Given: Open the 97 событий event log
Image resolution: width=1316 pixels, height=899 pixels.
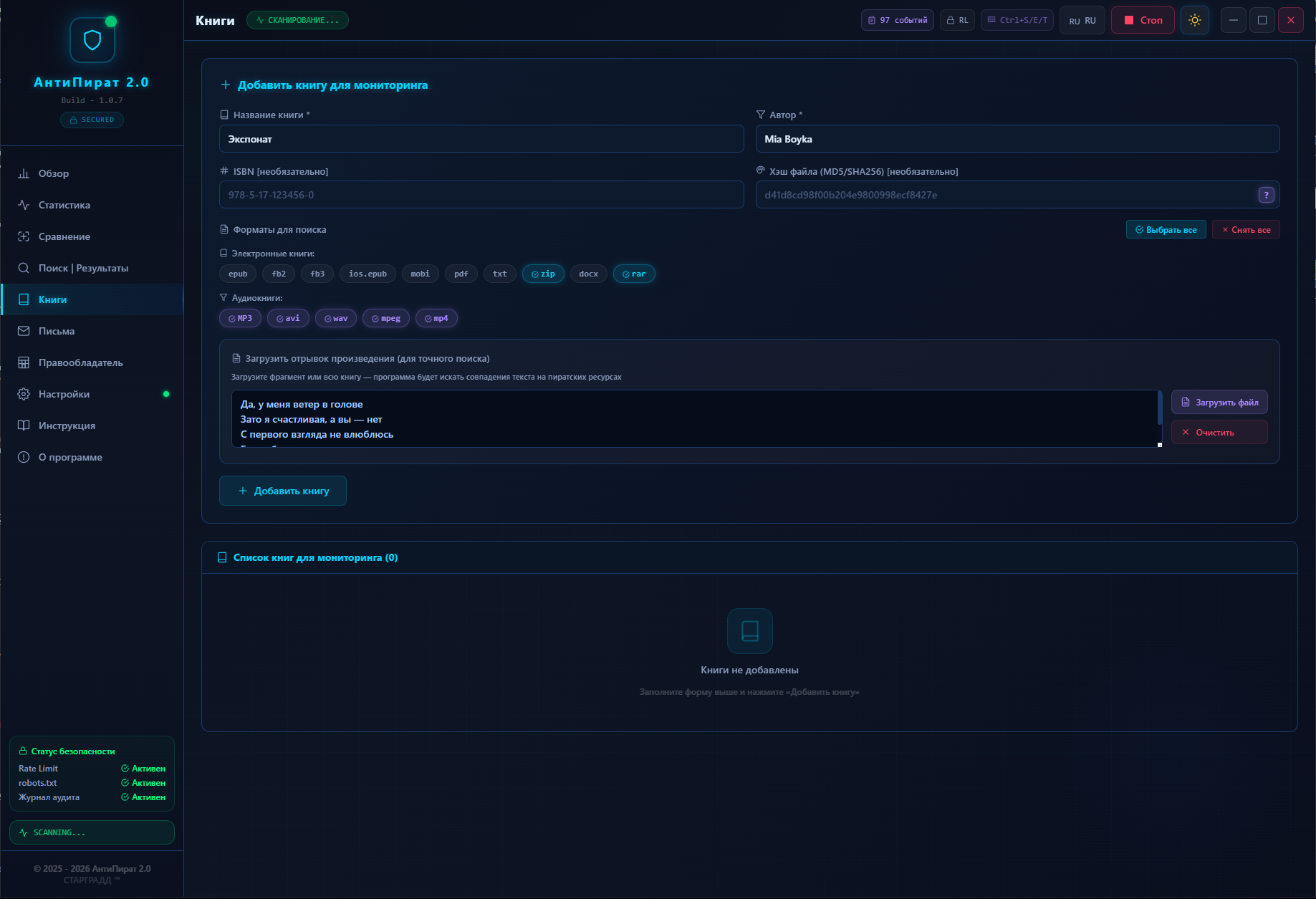Looking at the screenshot, I should [898, 20].
